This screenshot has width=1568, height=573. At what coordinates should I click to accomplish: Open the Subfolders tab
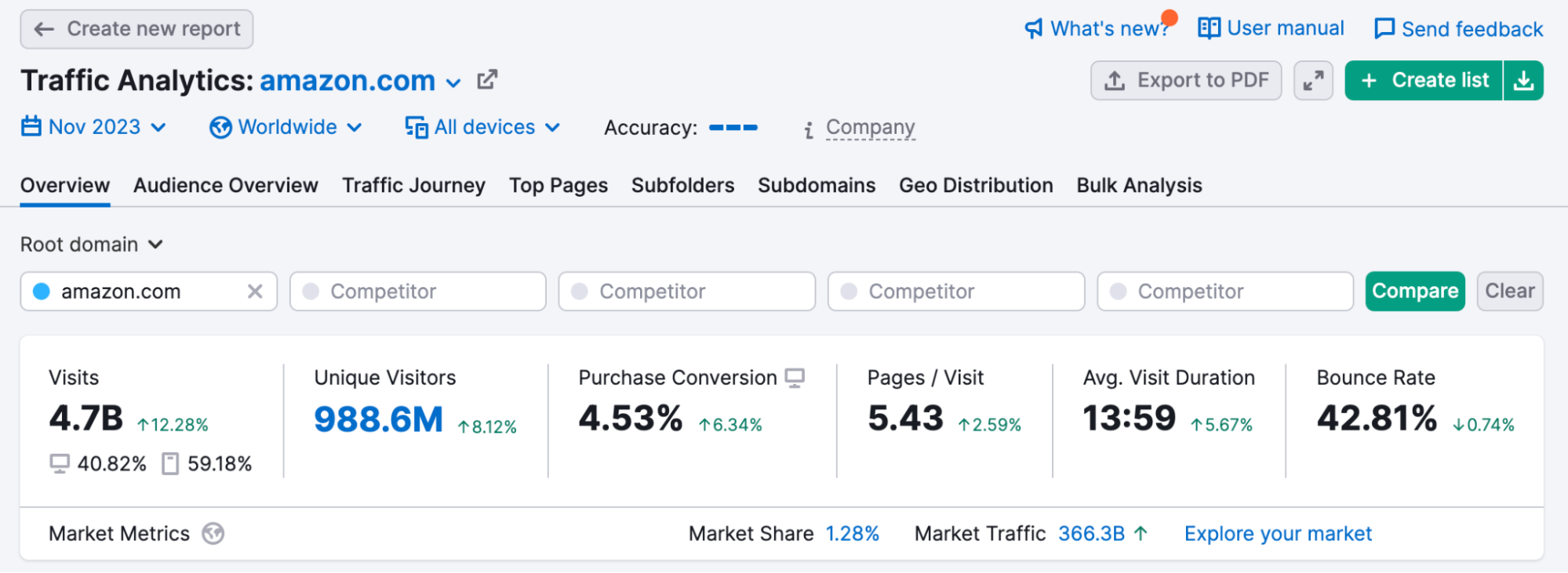683,186
